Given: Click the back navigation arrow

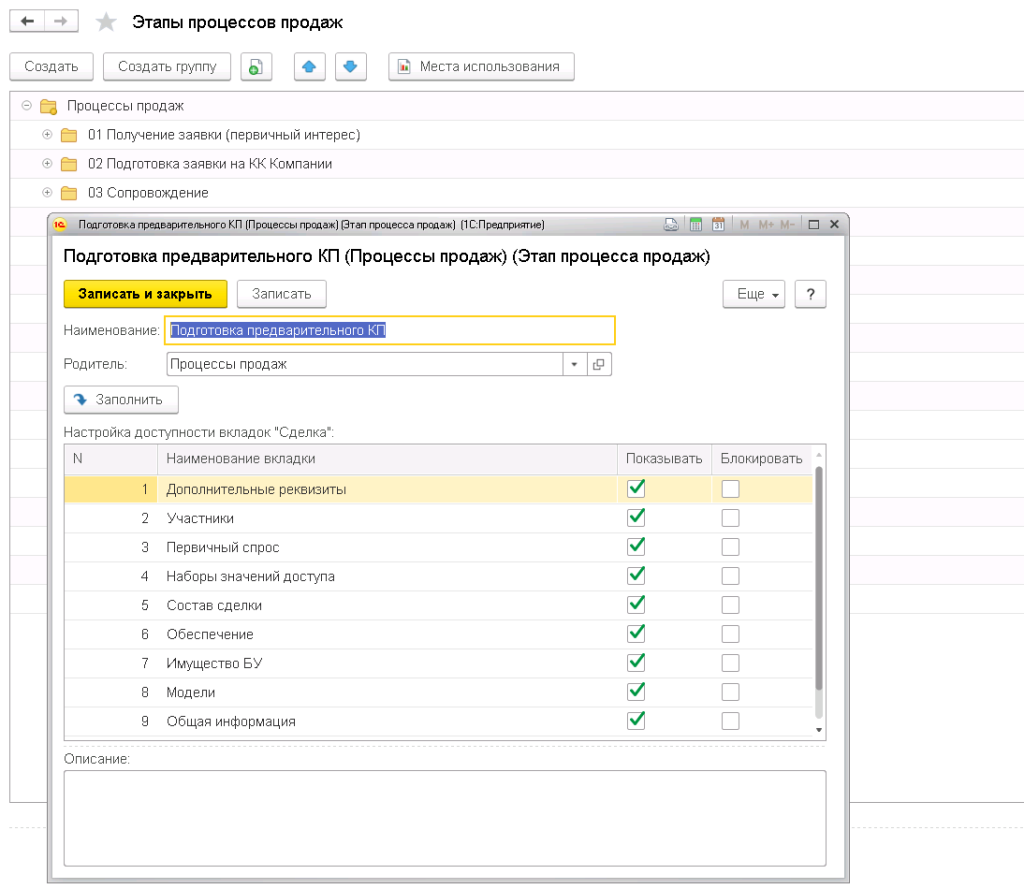Looking at the screenshot, I should point(28,21).
